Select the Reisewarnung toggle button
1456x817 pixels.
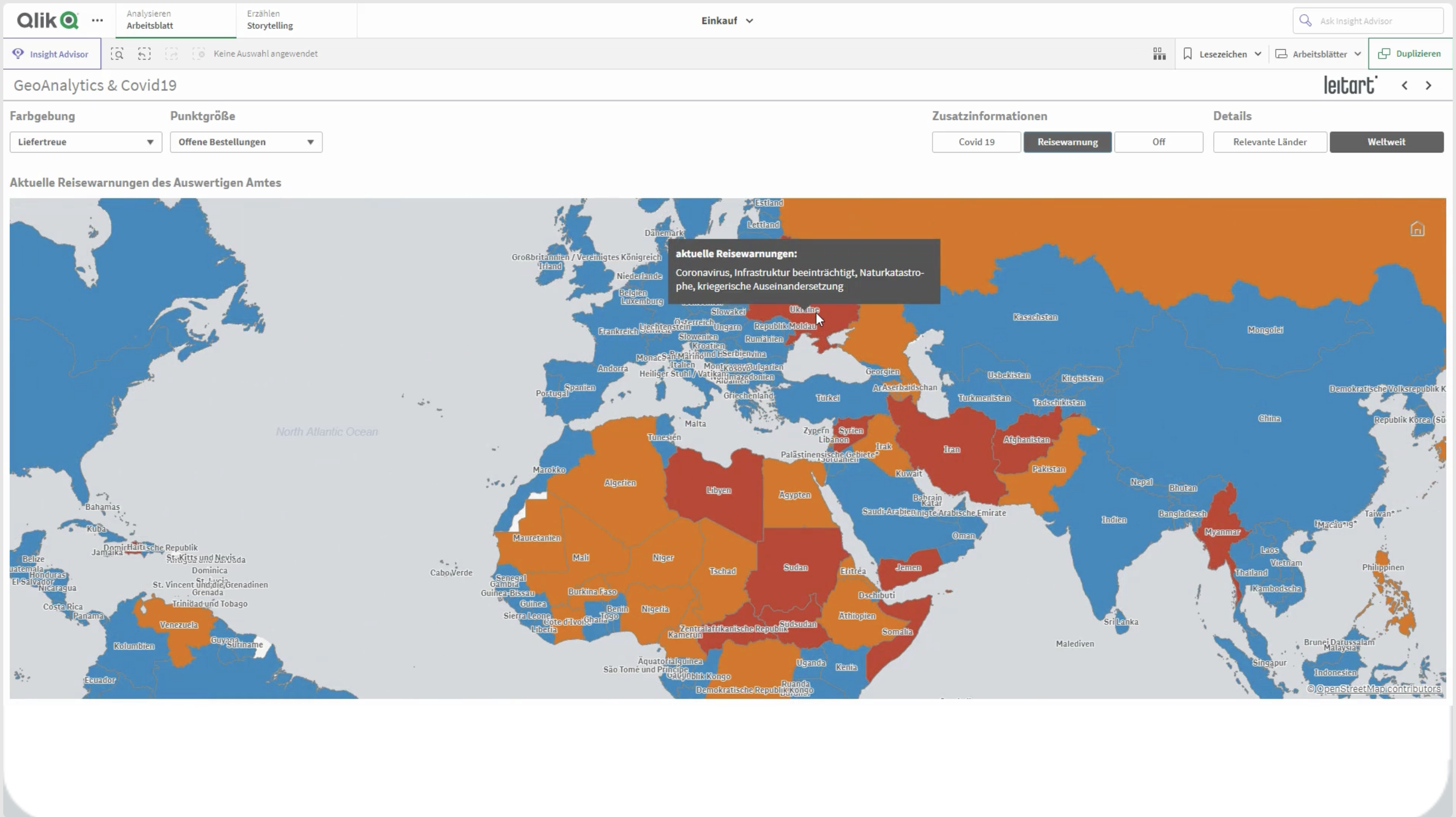tap(1067, 142)
